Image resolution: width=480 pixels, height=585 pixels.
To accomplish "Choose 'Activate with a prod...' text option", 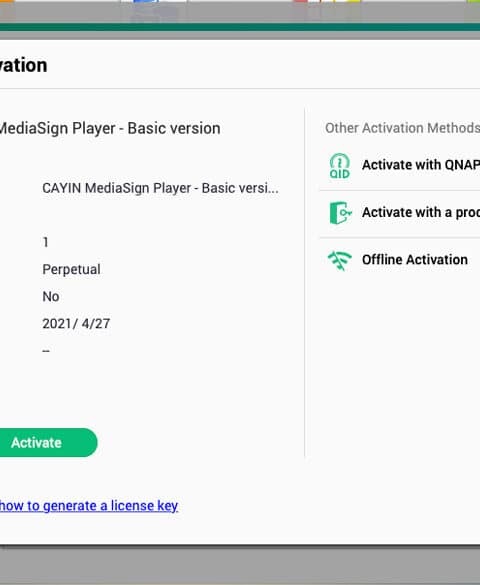I will [x=421, y=212].
